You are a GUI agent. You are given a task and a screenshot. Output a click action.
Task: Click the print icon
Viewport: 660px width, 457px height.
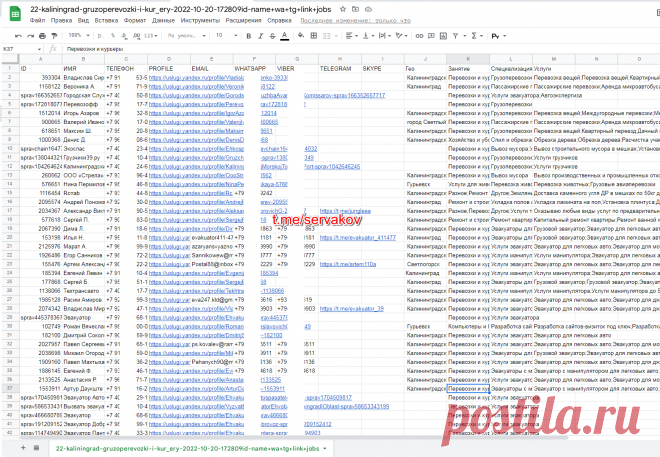(42, 36)
